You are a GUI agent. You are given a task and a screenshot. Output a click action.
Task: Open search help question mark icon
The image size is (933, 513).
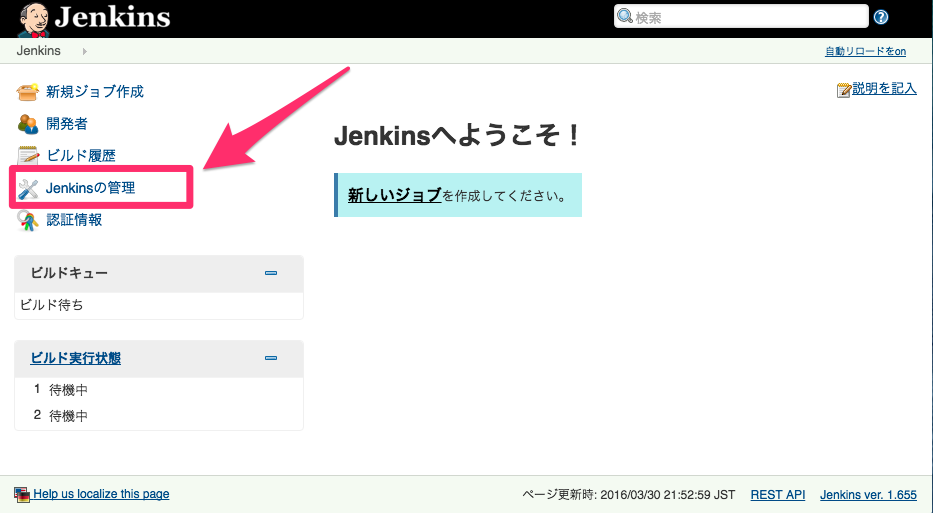point(881,17)
